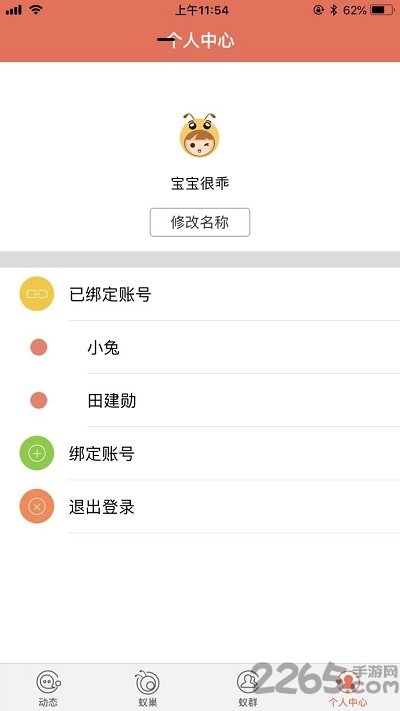Tap the battery indicator in status bar

[x=382, y=10]
